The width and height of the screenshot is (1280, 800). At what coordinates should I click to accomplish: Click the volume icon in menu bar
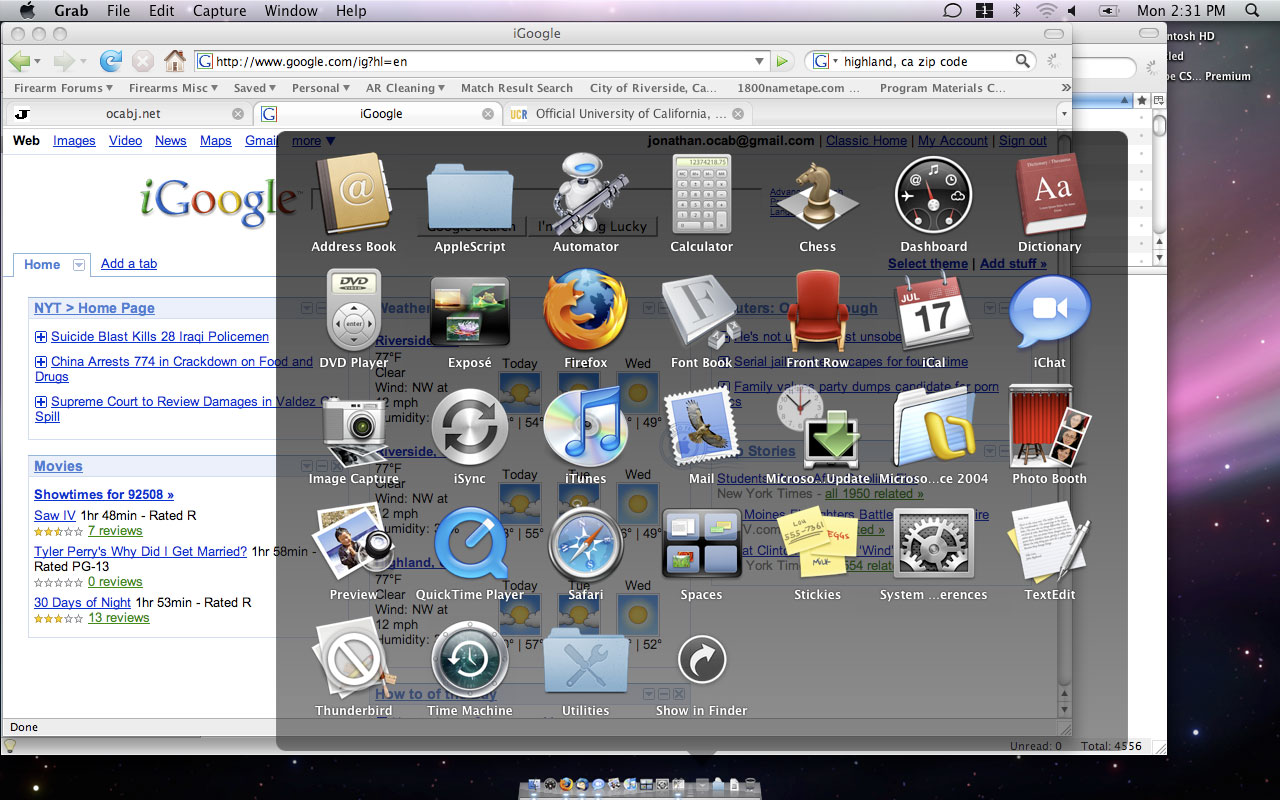[x=1072, y=11]
